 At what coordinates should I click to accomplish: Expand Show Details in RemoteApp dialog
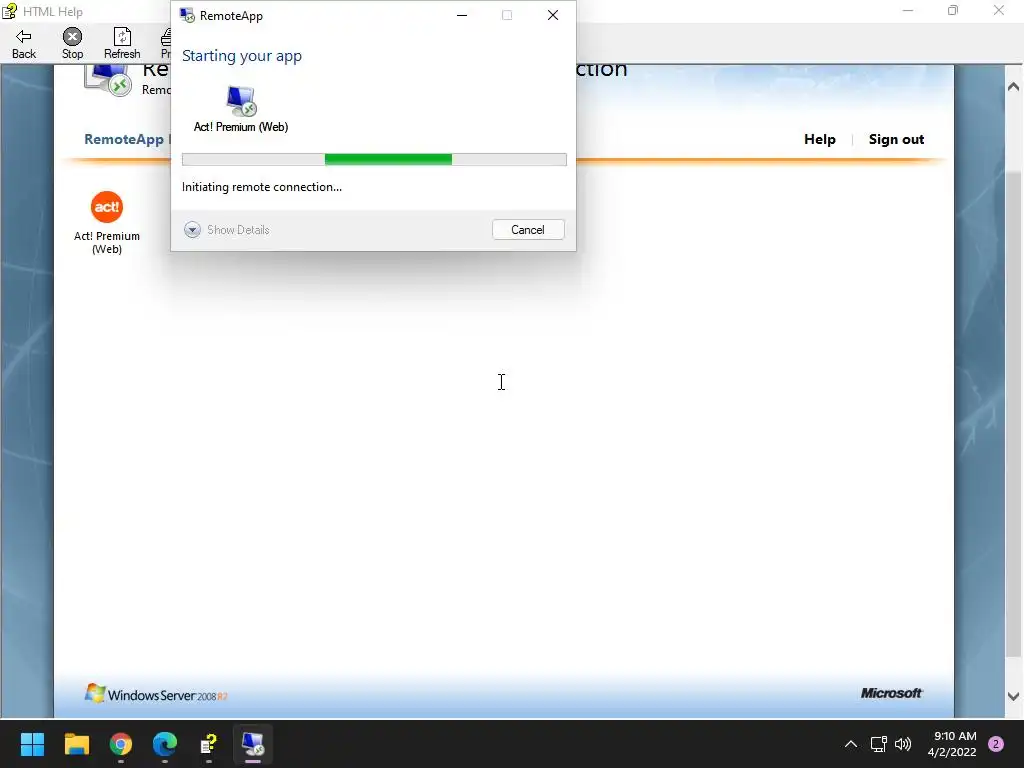coord(227,230)
